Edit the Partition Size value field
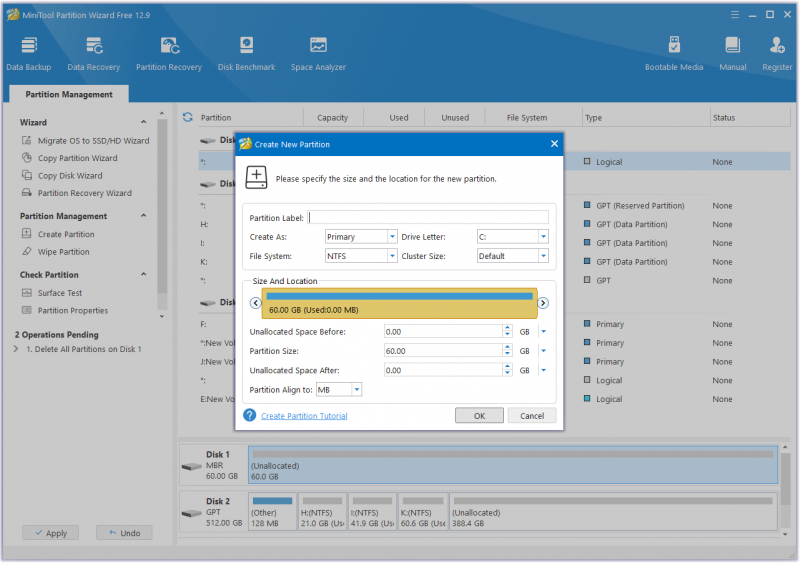Image resolution: width=800 pixels, height=563 pixels. (443, 351)
